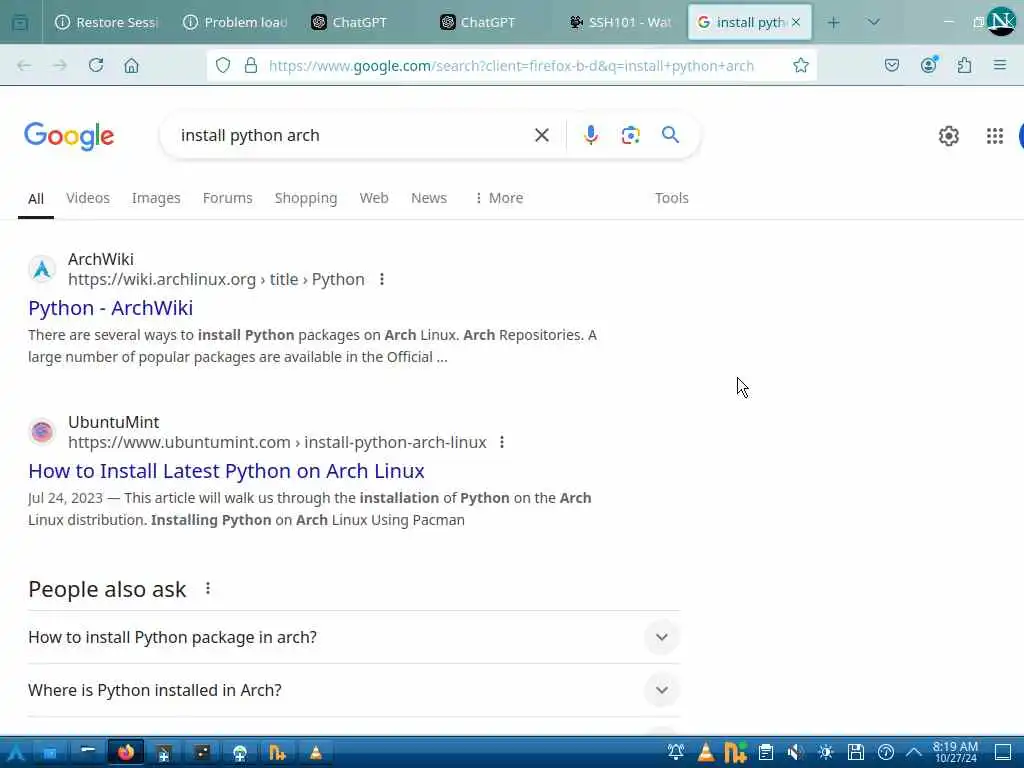Open the tracking protection shield icon
This screenshot has height=768, width=1024.
pyautogui.click(x=223, y=65)
